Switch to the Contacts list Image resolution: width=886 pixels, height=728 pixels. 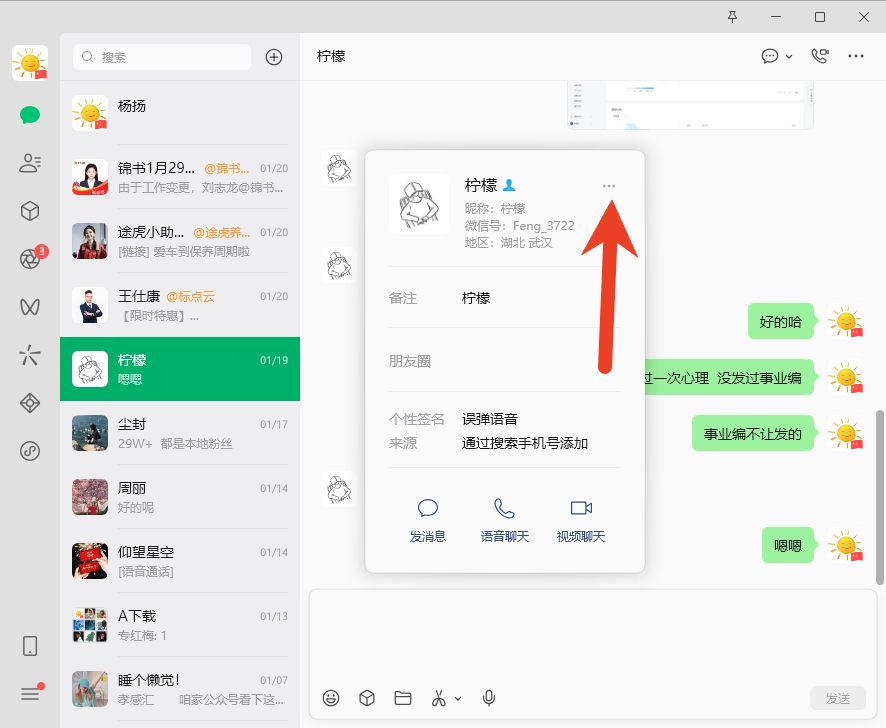click(29, 163)
